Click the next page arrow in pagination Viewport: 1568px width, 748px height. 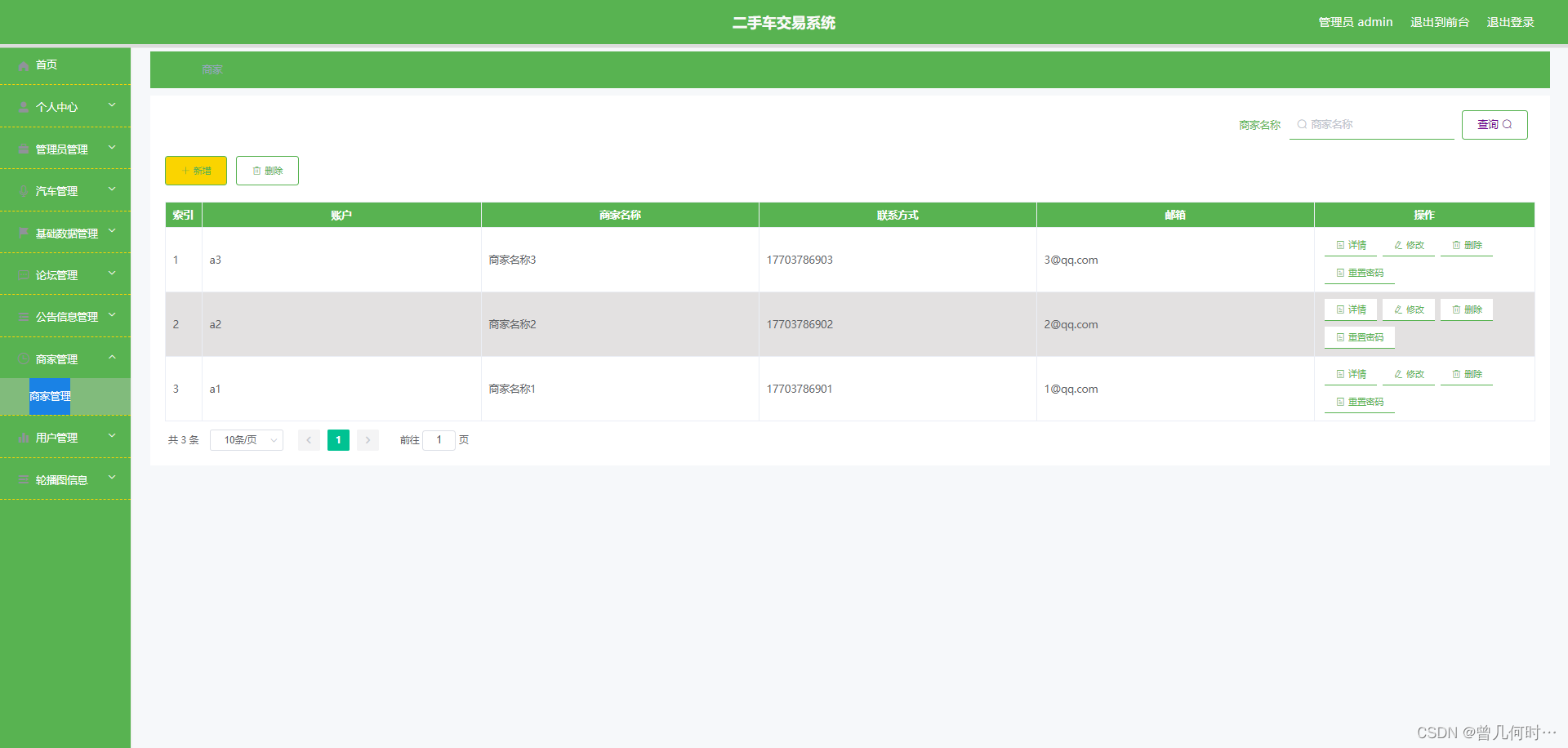pos(367,440)
